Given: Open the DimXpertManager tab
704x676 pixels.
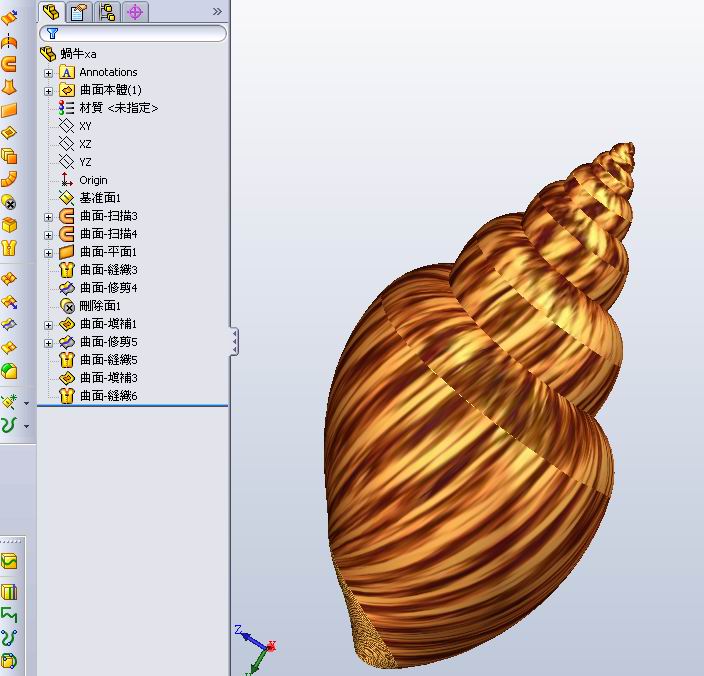Looking at the screenshot, I should tap(135, 12).
